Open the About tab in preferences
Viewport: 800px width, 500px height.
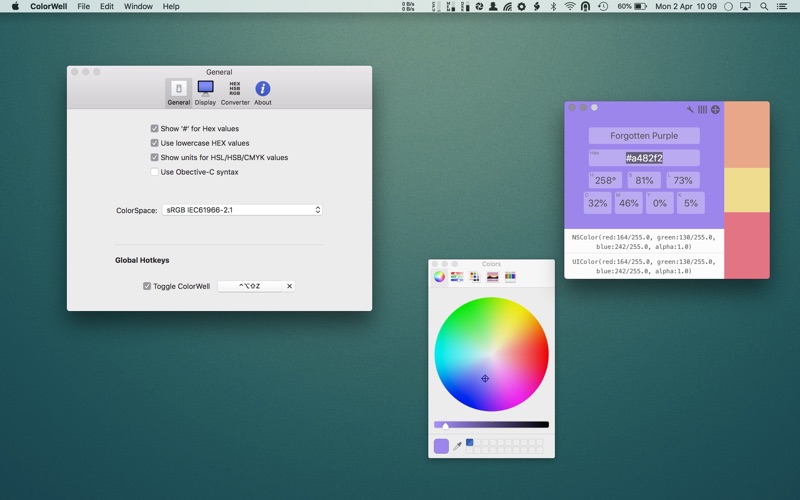pos(263,93)
